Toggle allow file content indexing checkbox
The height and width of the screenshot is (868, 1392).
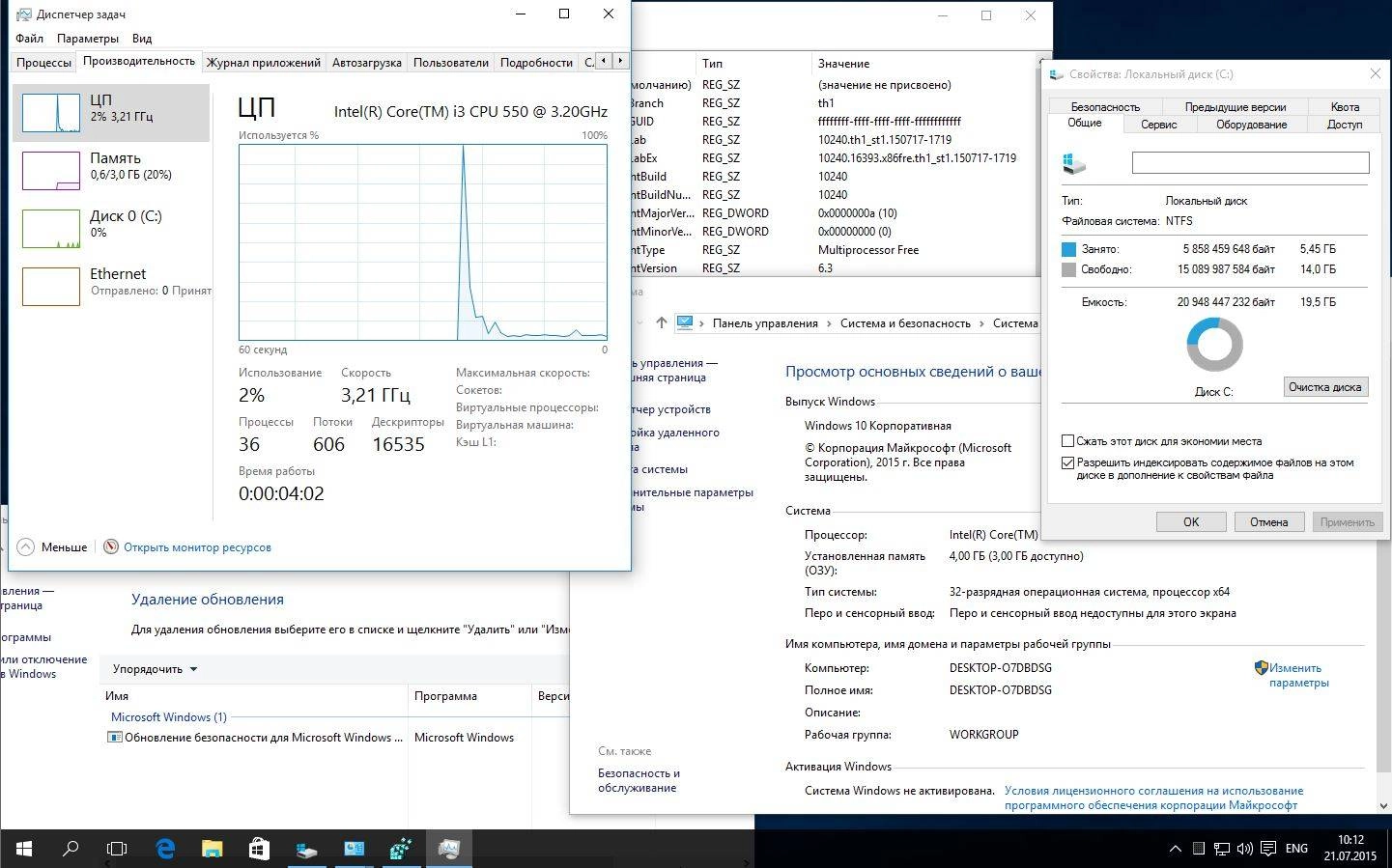tap(1067, 462)
